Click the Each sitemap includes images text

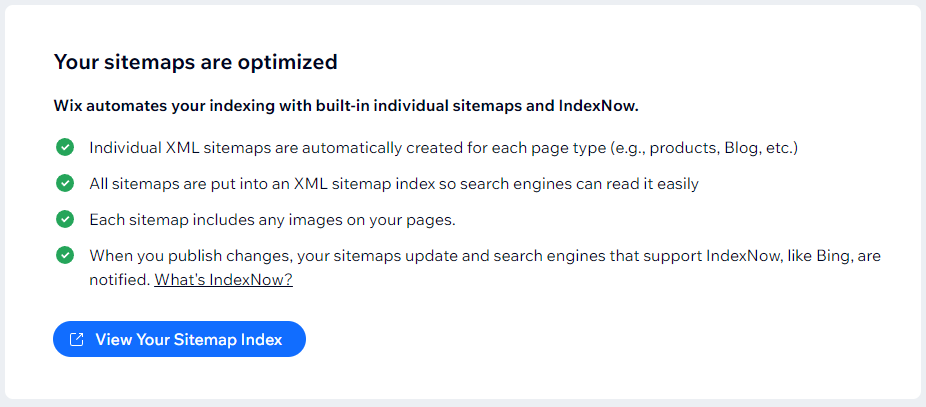272,219
